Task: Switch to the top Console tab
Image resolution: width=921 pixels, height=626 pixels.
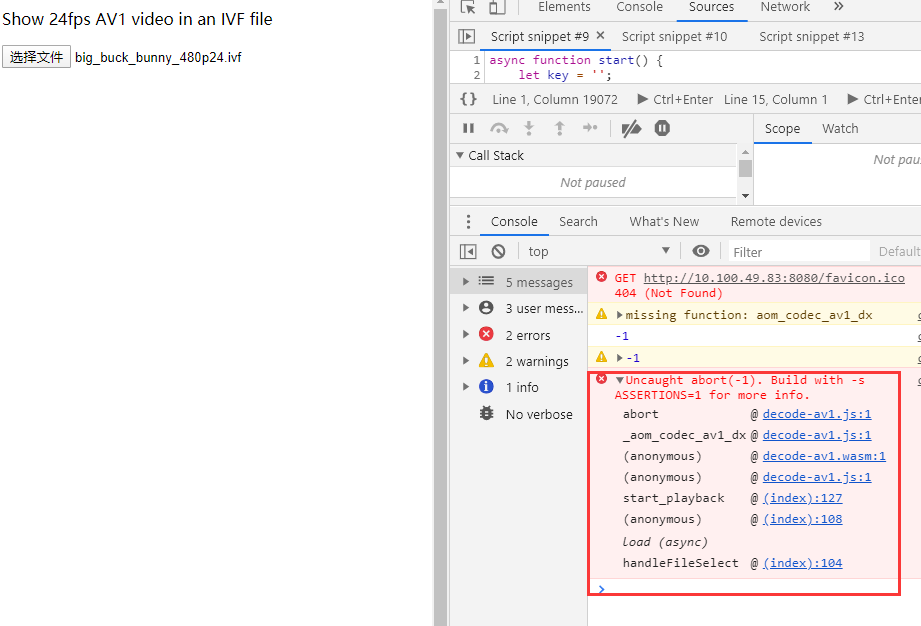Action: [639, 7]
